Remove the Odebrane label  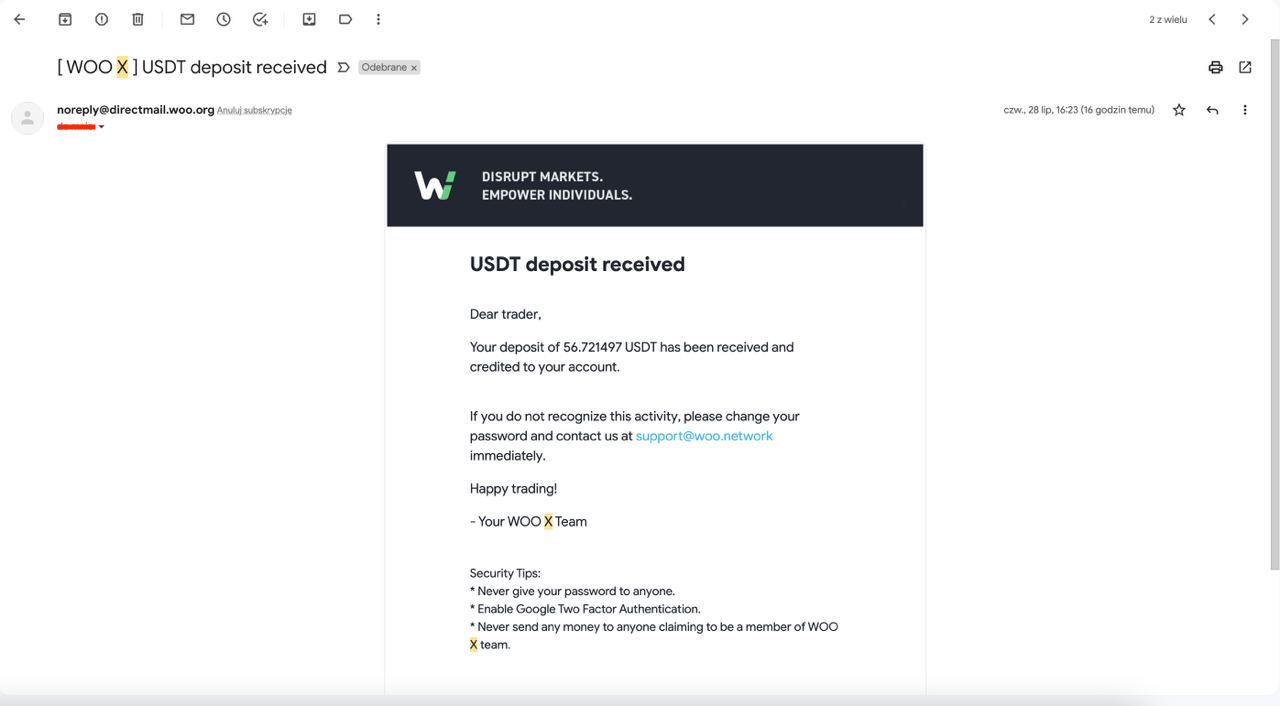[414, 68]
